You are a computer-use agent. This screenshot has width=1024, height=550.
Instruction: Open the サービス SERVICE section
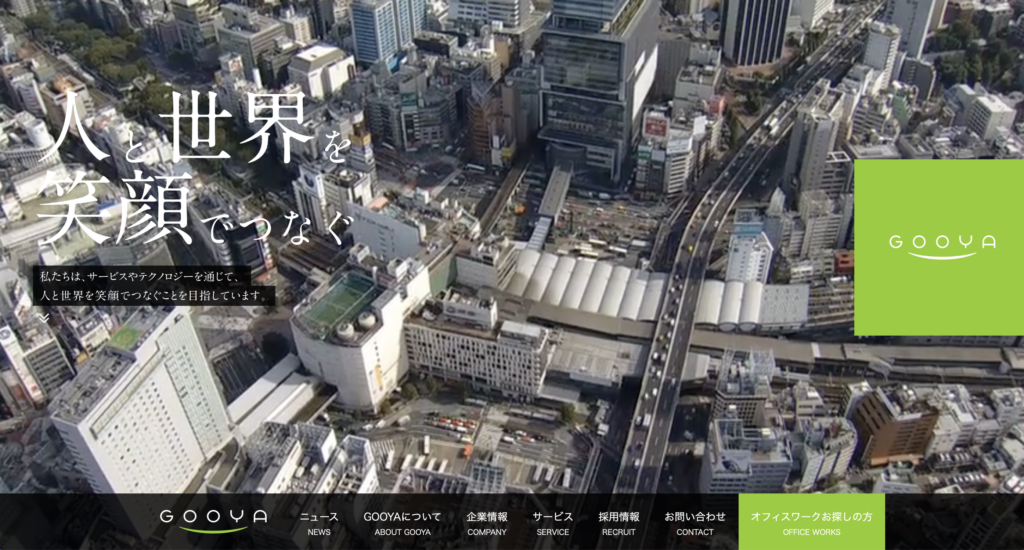[552, 523]
